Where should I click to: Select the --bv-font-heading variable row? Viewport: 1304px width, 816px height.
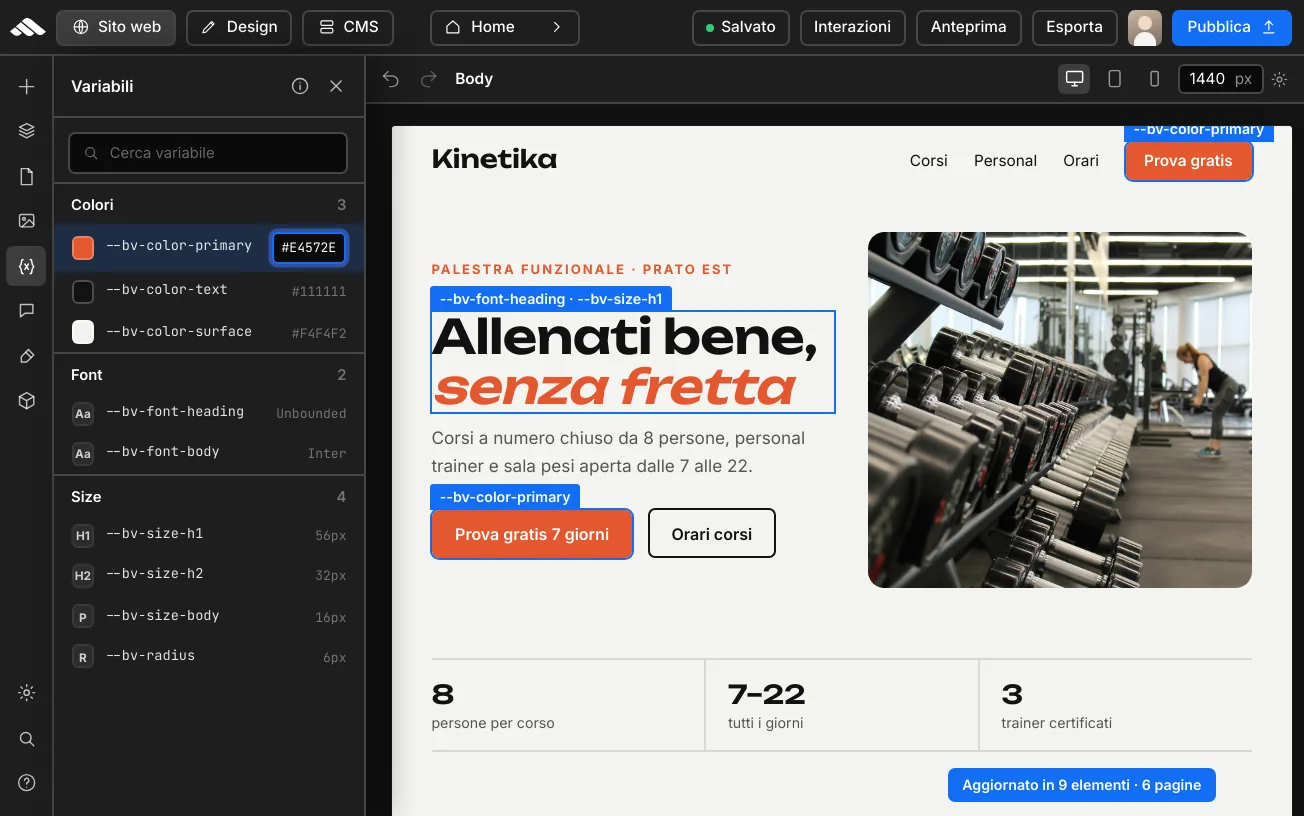pyautogui.click(x=209, y=413)
